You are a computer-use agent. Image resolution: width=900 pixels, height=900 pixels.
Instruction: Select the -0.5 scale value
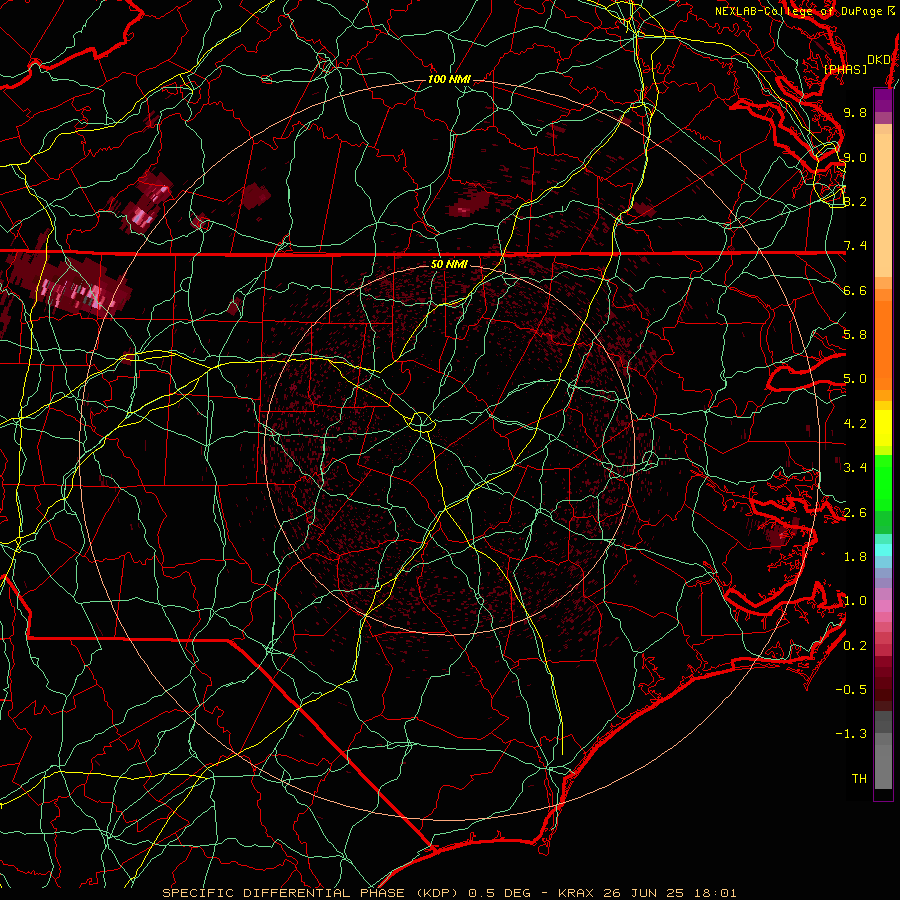pos(851,690)
